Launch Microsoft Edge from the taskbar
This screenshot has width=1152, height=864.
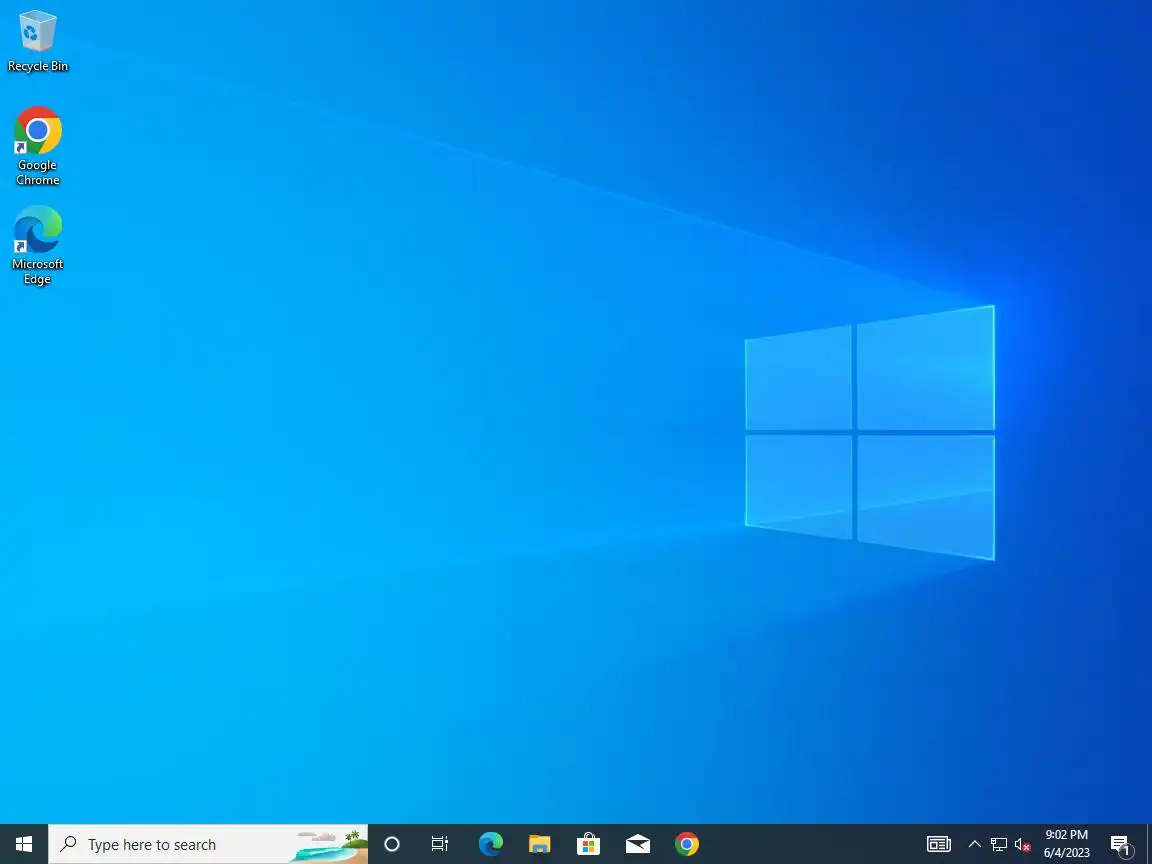(490, 844)
